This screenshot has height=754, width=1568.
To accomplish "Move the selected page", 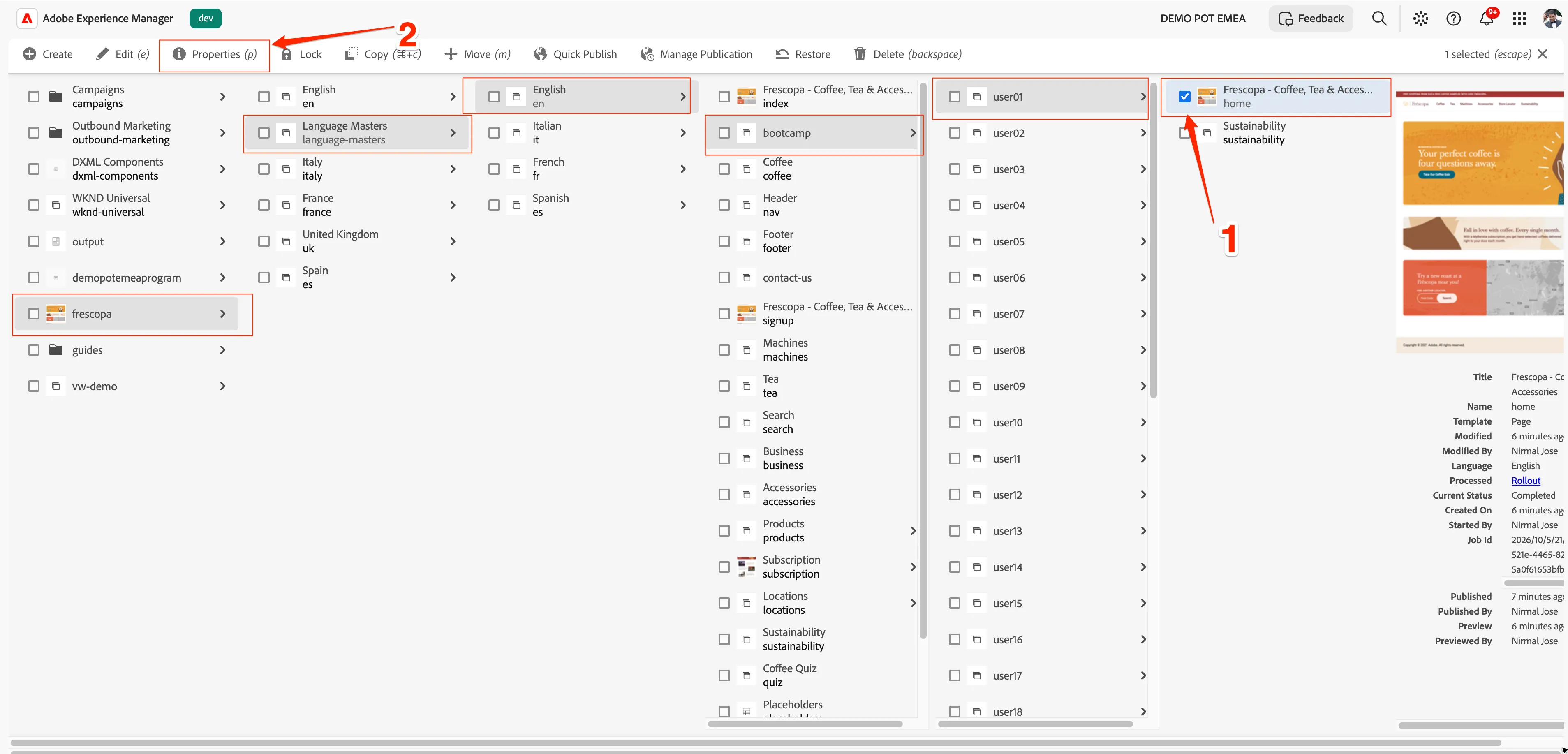I will tap(477, 54).
